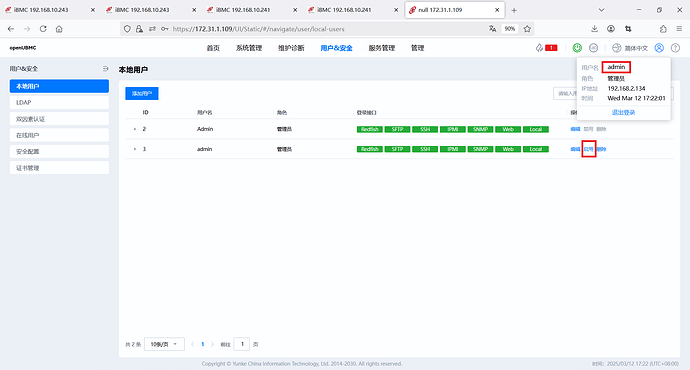Open the browser hamburger menu
The height and width of the screenshot is (370, 690).
point(679,29)
